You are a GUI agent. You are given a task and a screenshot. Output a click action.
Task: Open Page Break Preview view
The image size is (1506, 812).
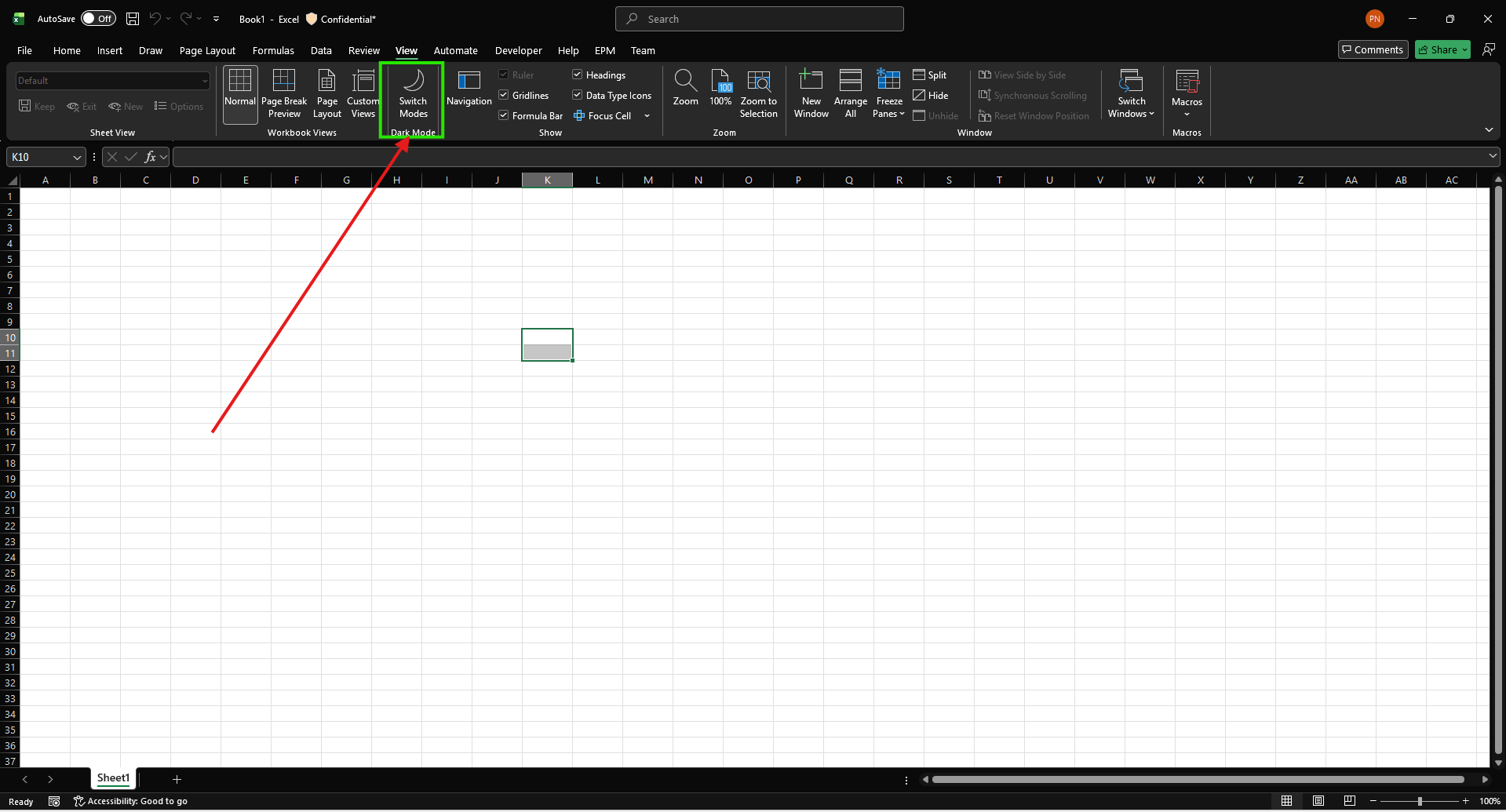pyautogui.click(x=284, y=94)
